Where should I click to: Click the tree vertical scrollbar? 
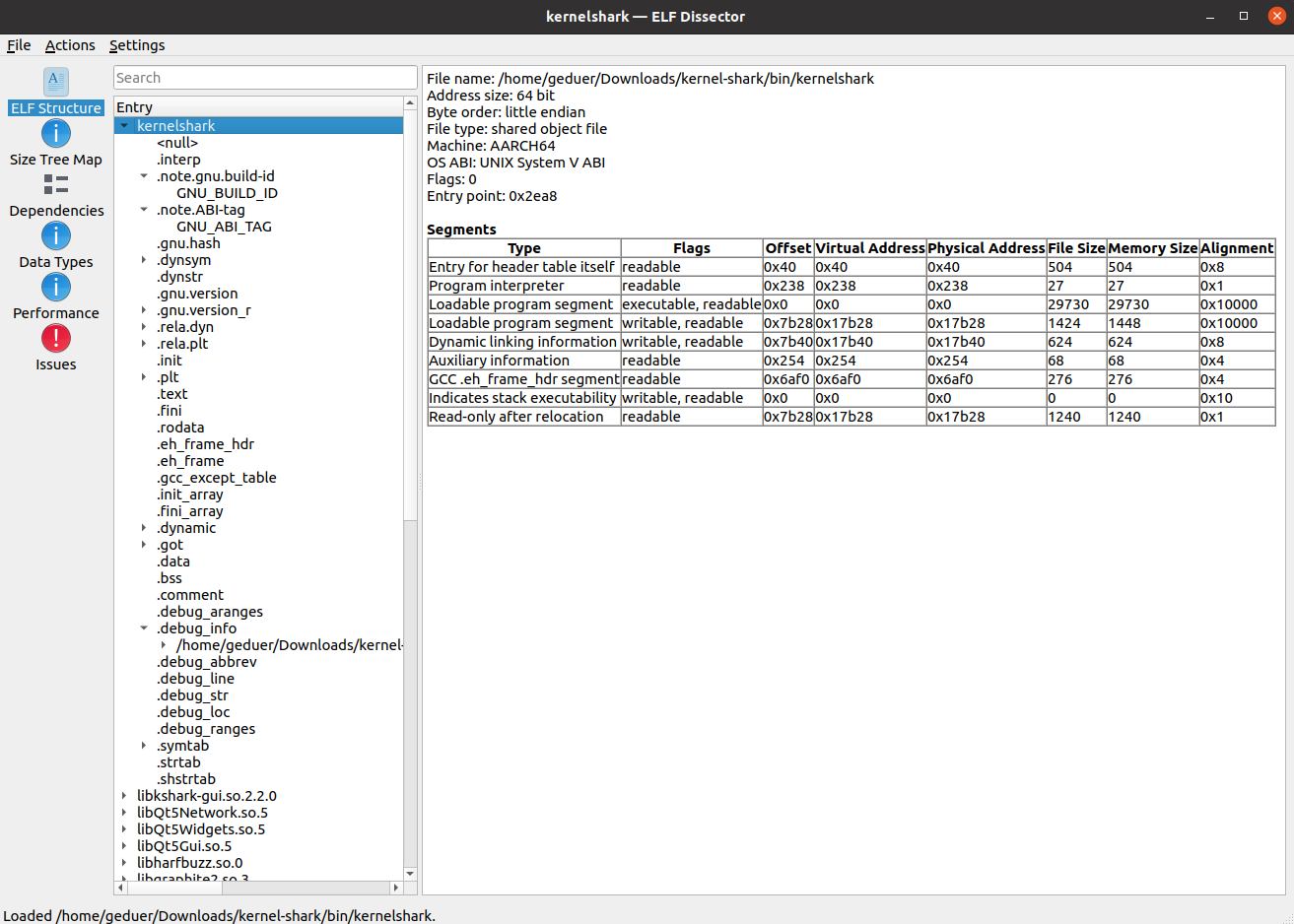click(x=411, y=315)
